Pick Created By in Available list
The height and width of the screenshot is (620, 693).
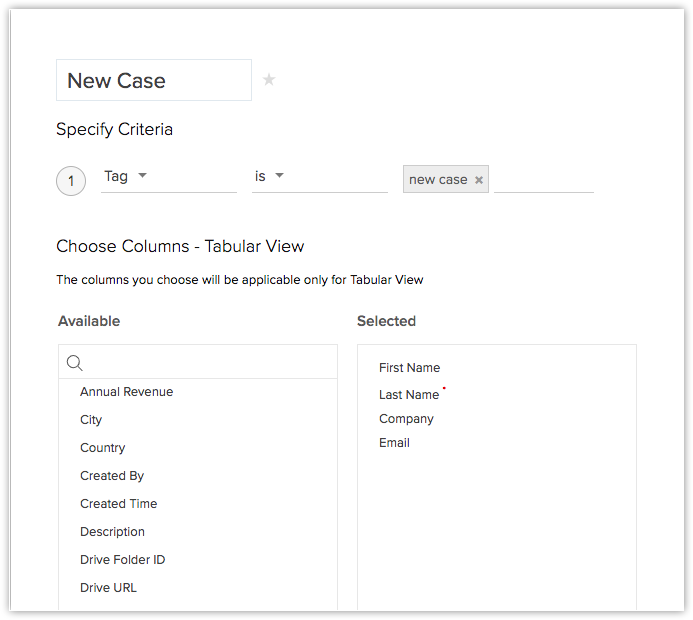click(112, 476)
